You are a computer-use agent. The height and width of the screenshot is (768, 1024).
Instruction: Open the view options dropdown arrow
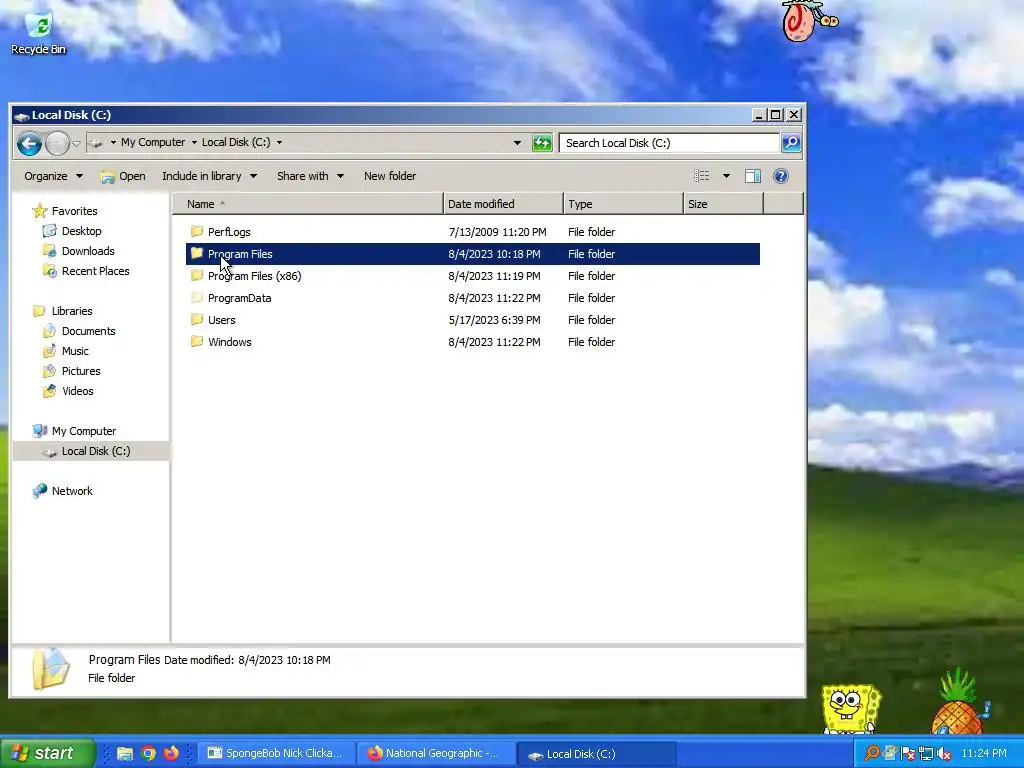coord(726,176)
